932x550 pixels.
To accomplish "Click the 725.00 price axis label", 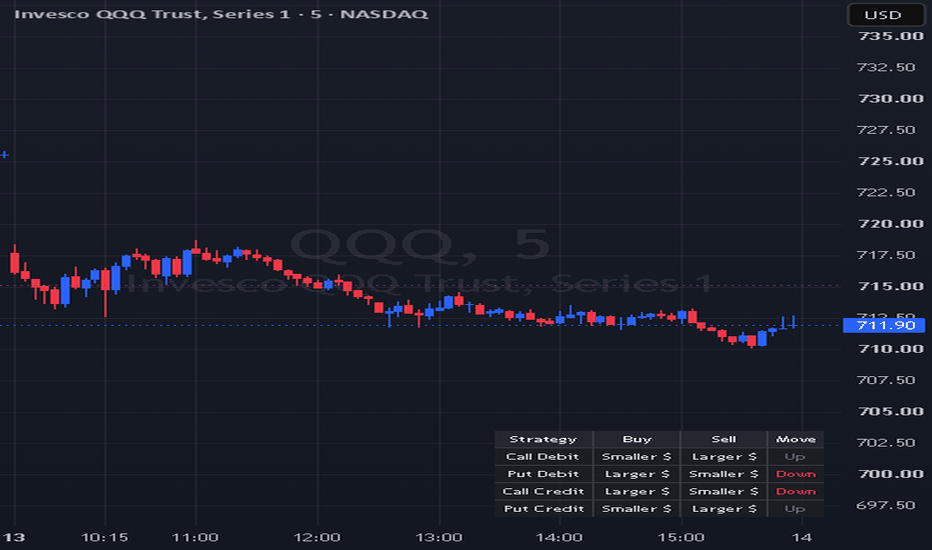I will 890,161.
